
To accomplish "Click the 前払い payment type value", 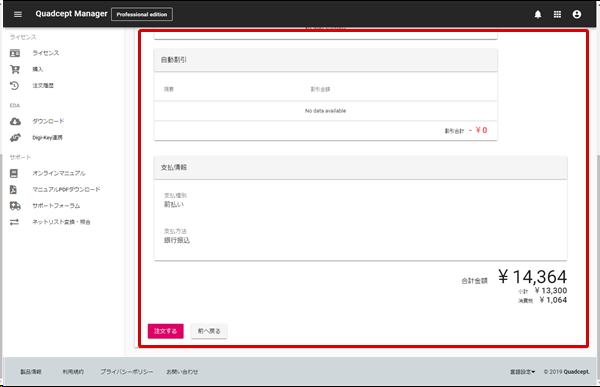I will pyautogui.click(x=174, y=205).
